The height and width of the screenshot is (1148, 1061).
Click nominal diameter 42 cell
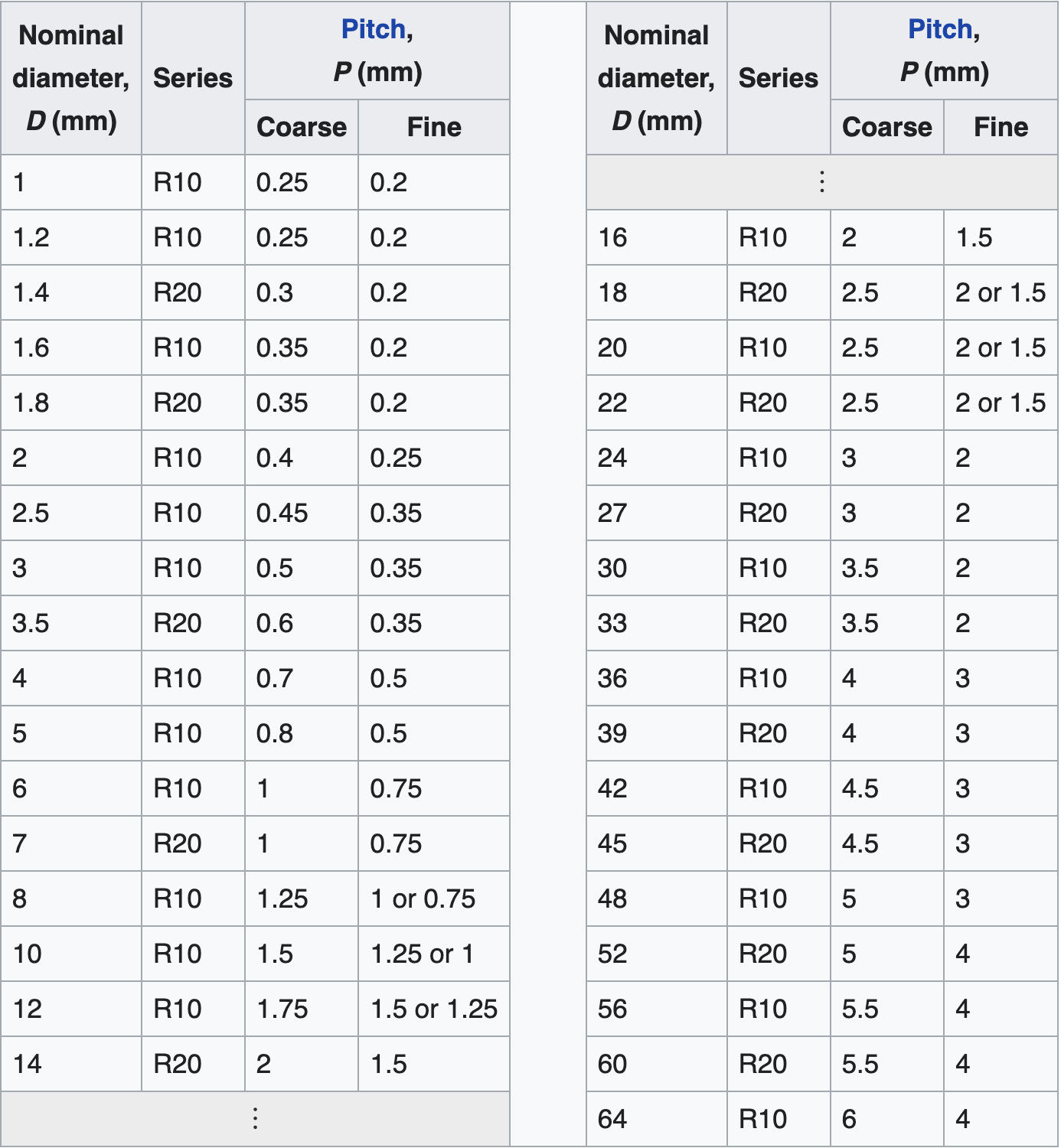612,788
